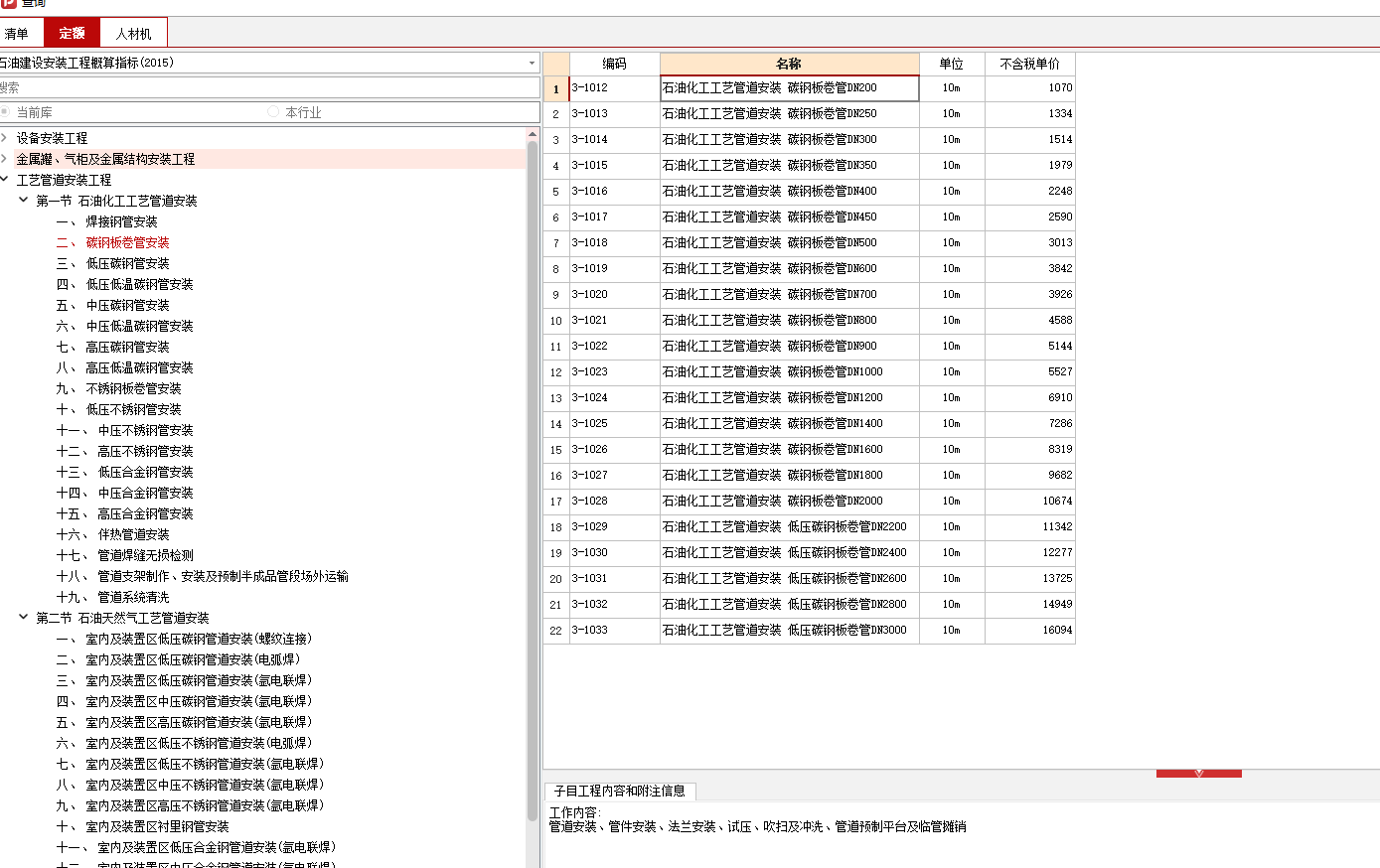Select 十八、管道支架制作、安装 tree item
Viewport: 1380px width, 868px height.
coord(202,576)
